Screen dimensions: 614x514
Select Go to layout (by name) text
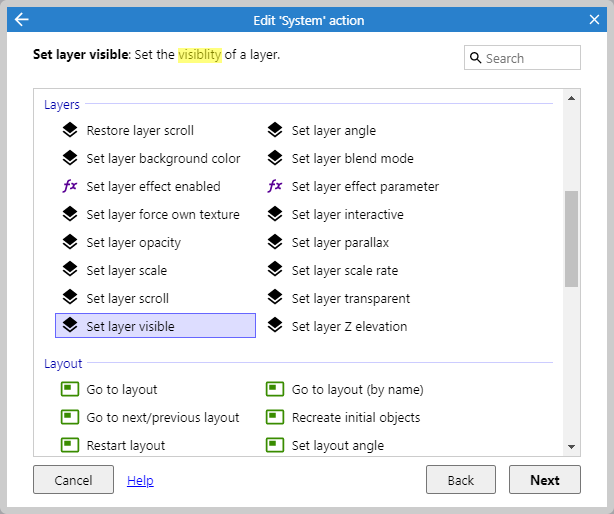(358, 390)
